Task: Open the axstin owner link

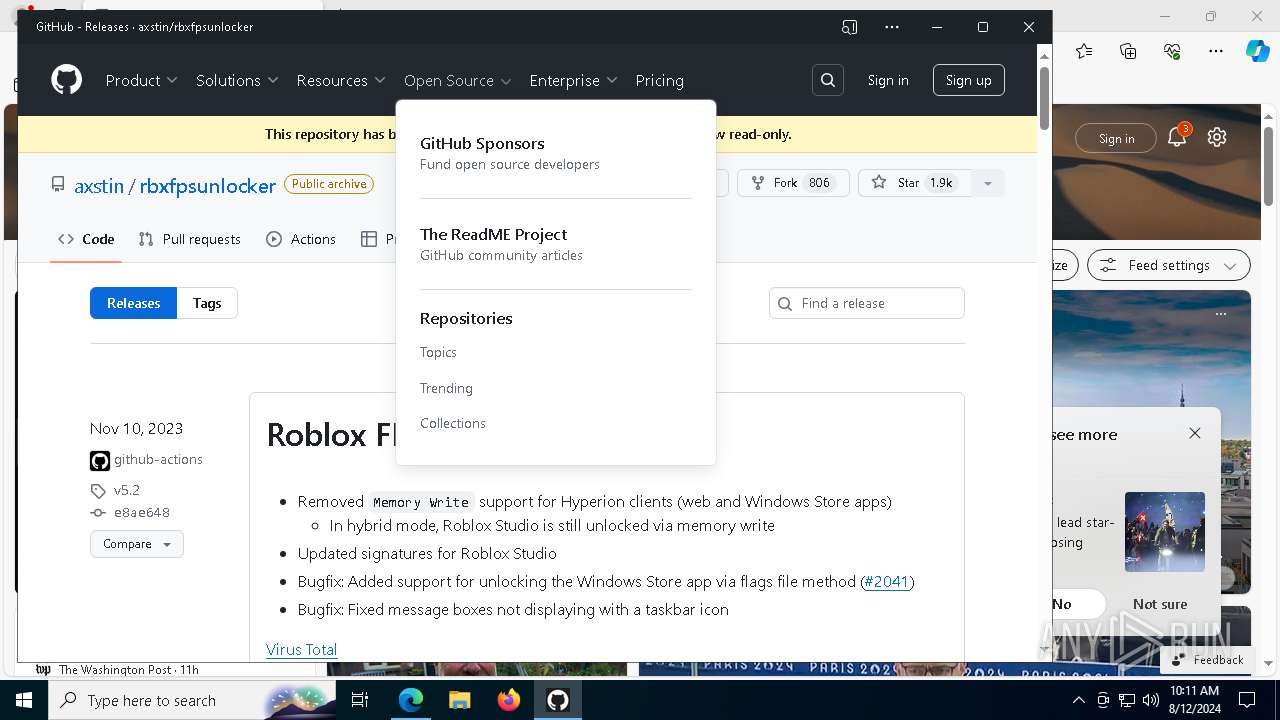Action: (99, 186)
